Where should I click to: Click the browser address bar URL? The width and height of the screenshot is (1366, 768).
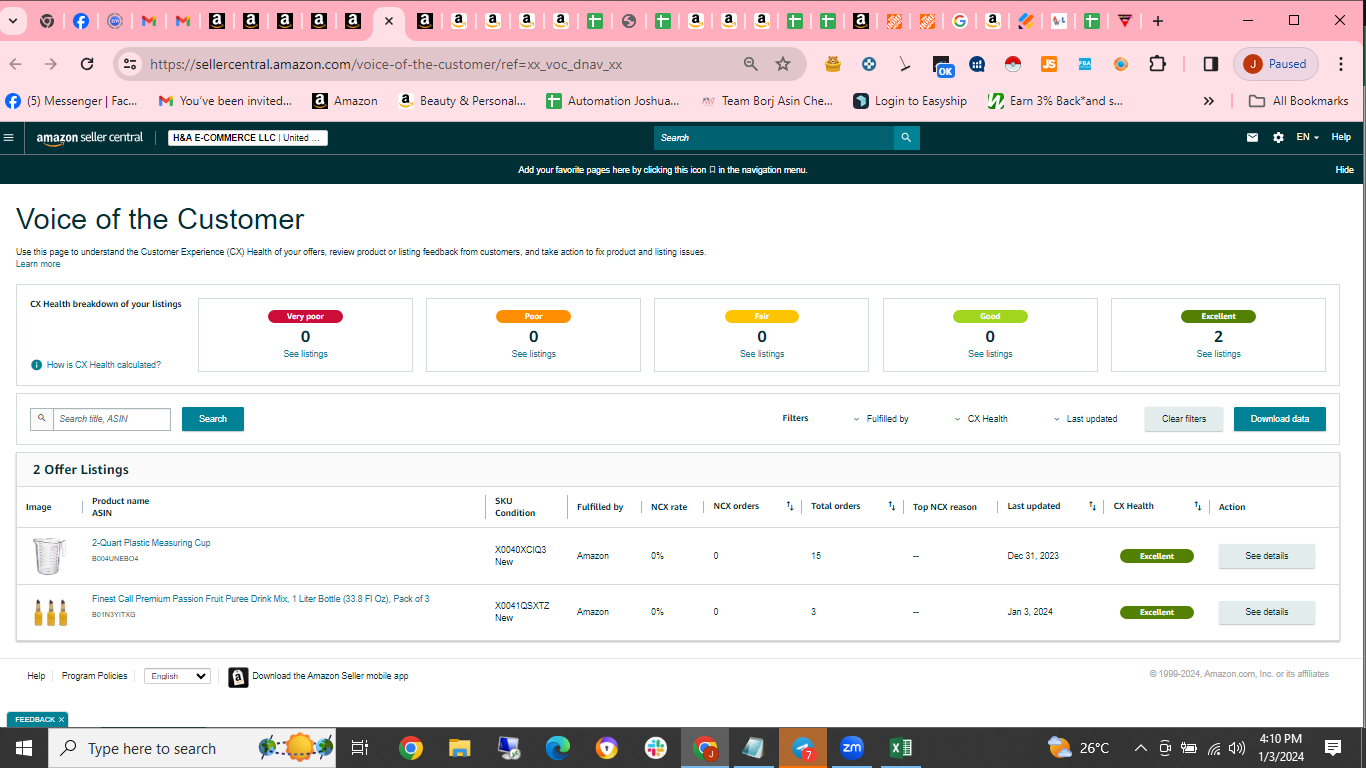[386, 64]
